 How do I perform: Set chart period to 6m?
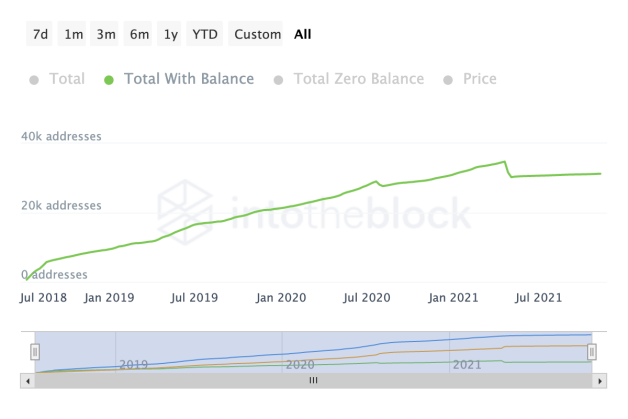(139, 34)
